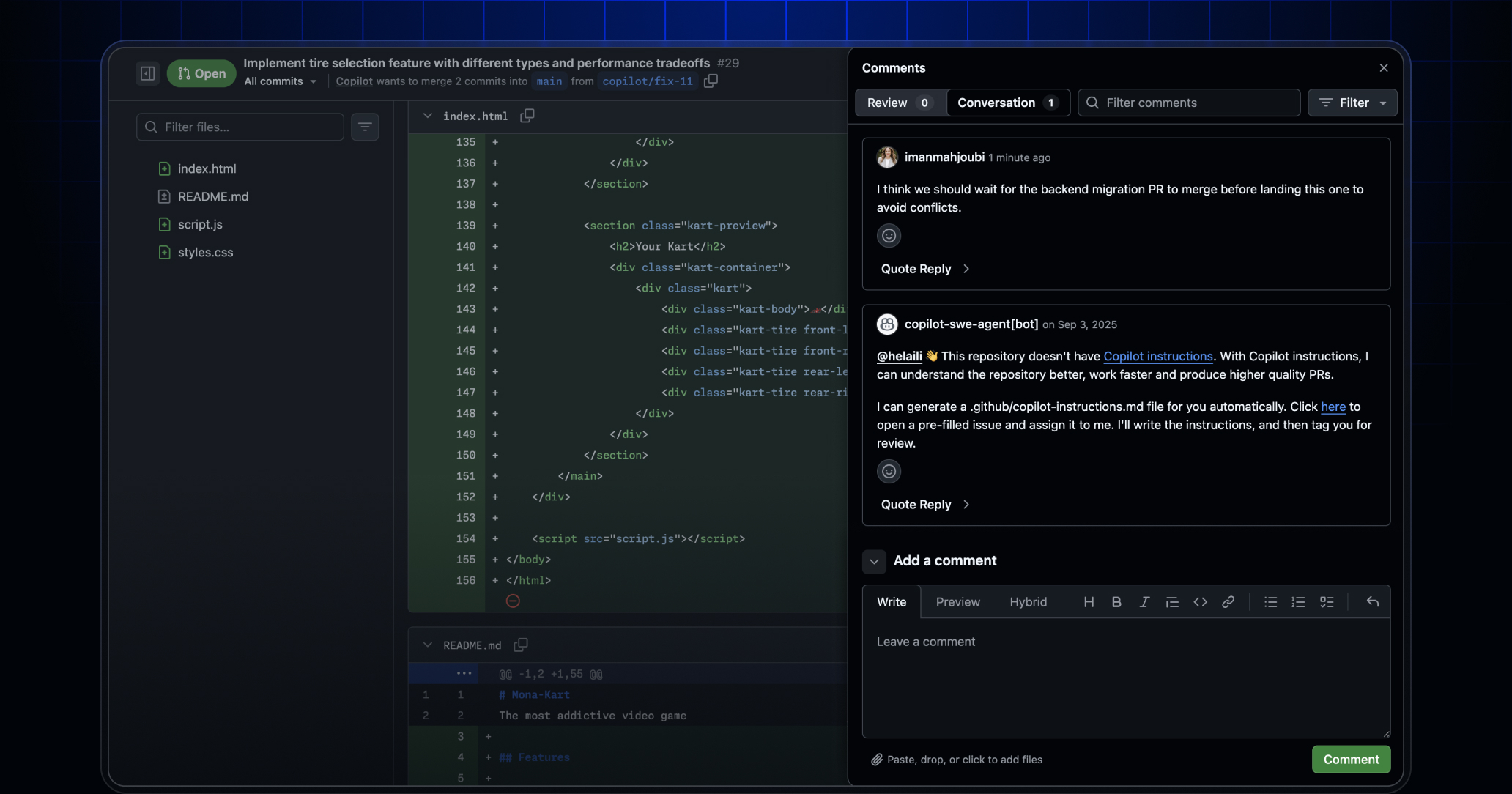Open the Filter dropdown in the Comments panel
1512x794 pixels.
(1352, 103)
